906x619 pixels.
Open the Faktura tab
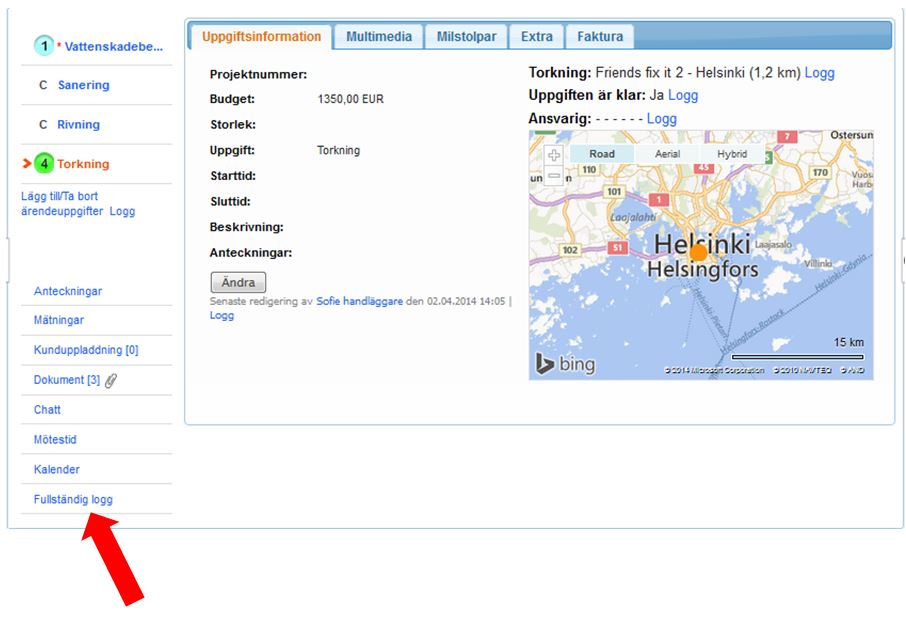(600, 37)
